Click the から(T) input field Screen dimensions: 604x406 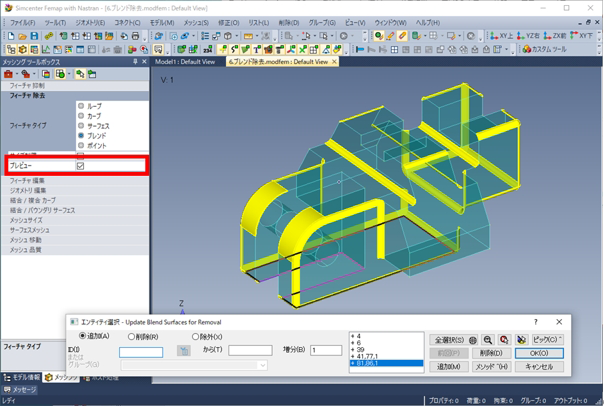click(250, 350)
